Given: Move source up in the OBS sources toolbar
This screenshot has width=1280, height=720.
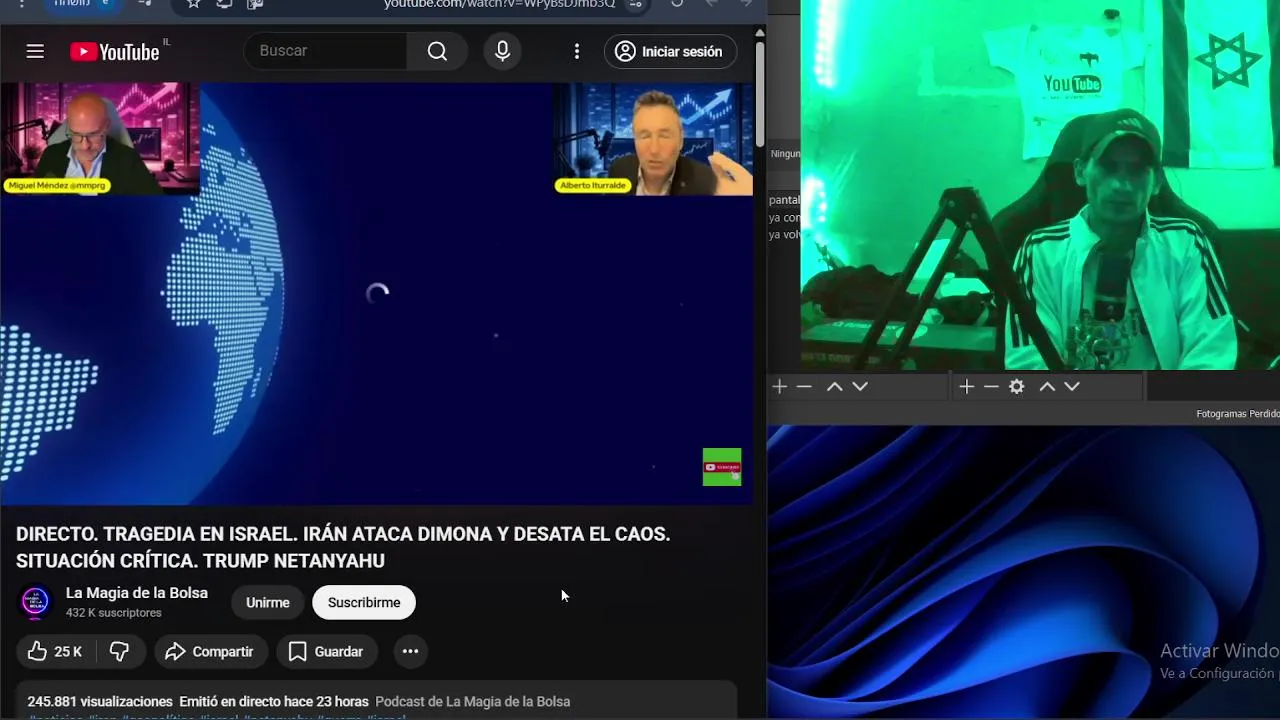Looking at the screenshot, I should pyautogui.click(x=1047, y=386).
